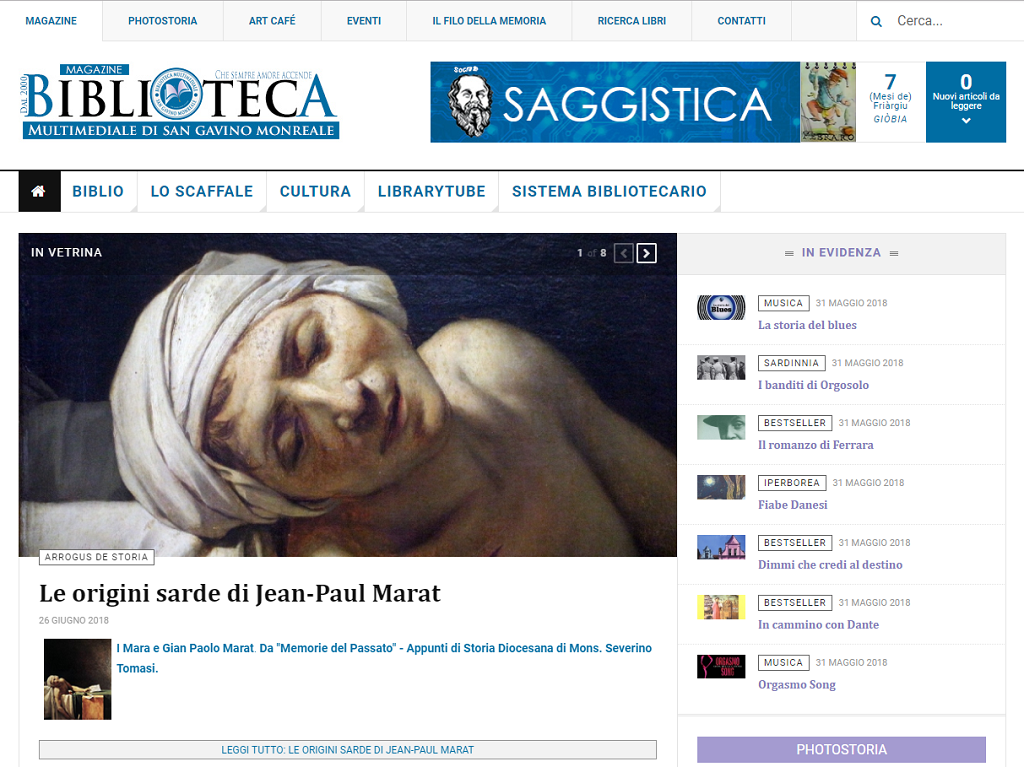Open La storia del blues article
1024x767 pixels.
pos(807,325)
